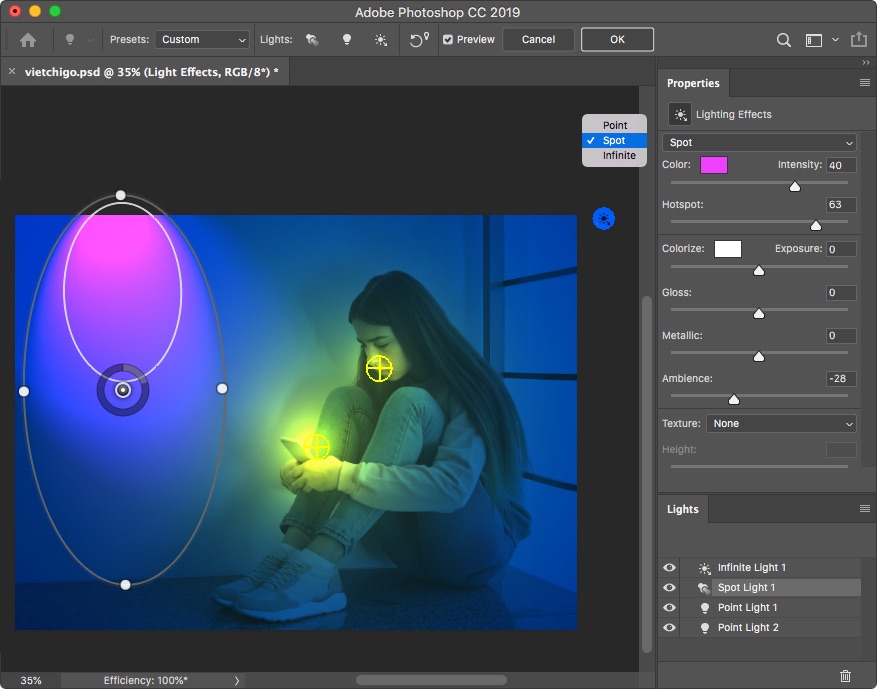Toggle the Preview checkbox
Viewport: 877px width, 689px height.
(448, 40)
